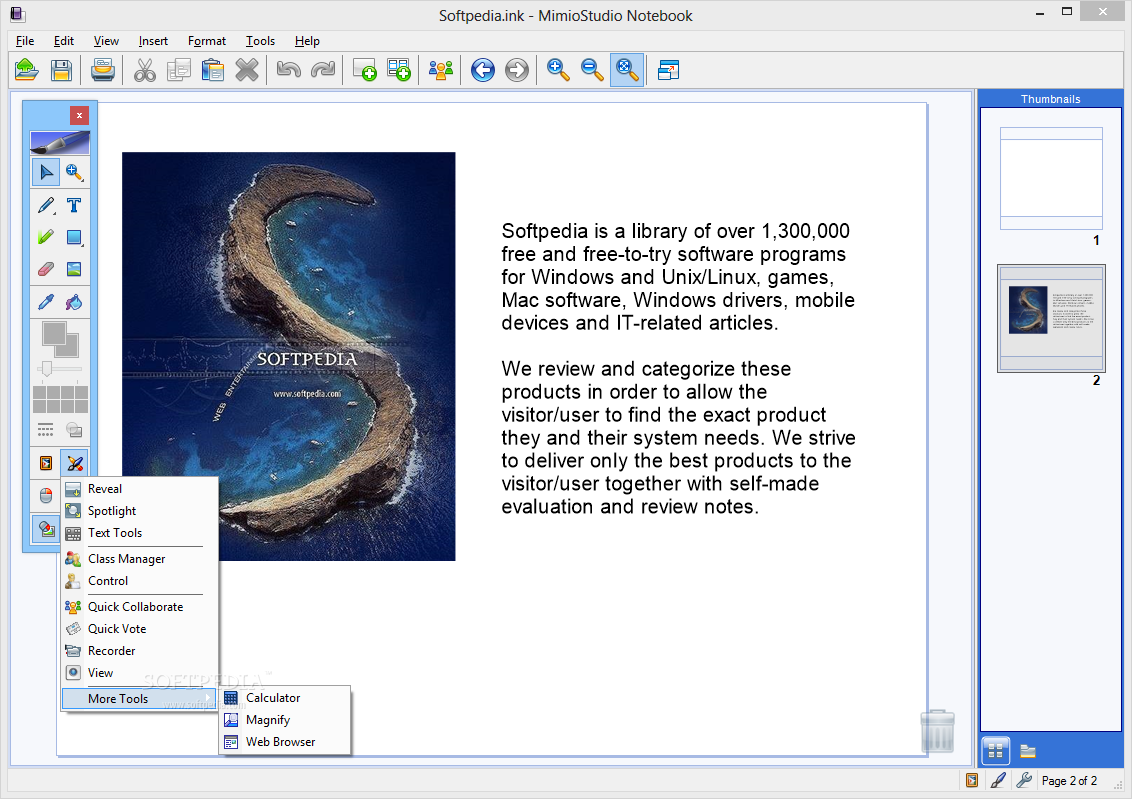This screenshot has height=799, width=1132.
Task: Close the floating tools palette
Action: click(x=79, y=115)
